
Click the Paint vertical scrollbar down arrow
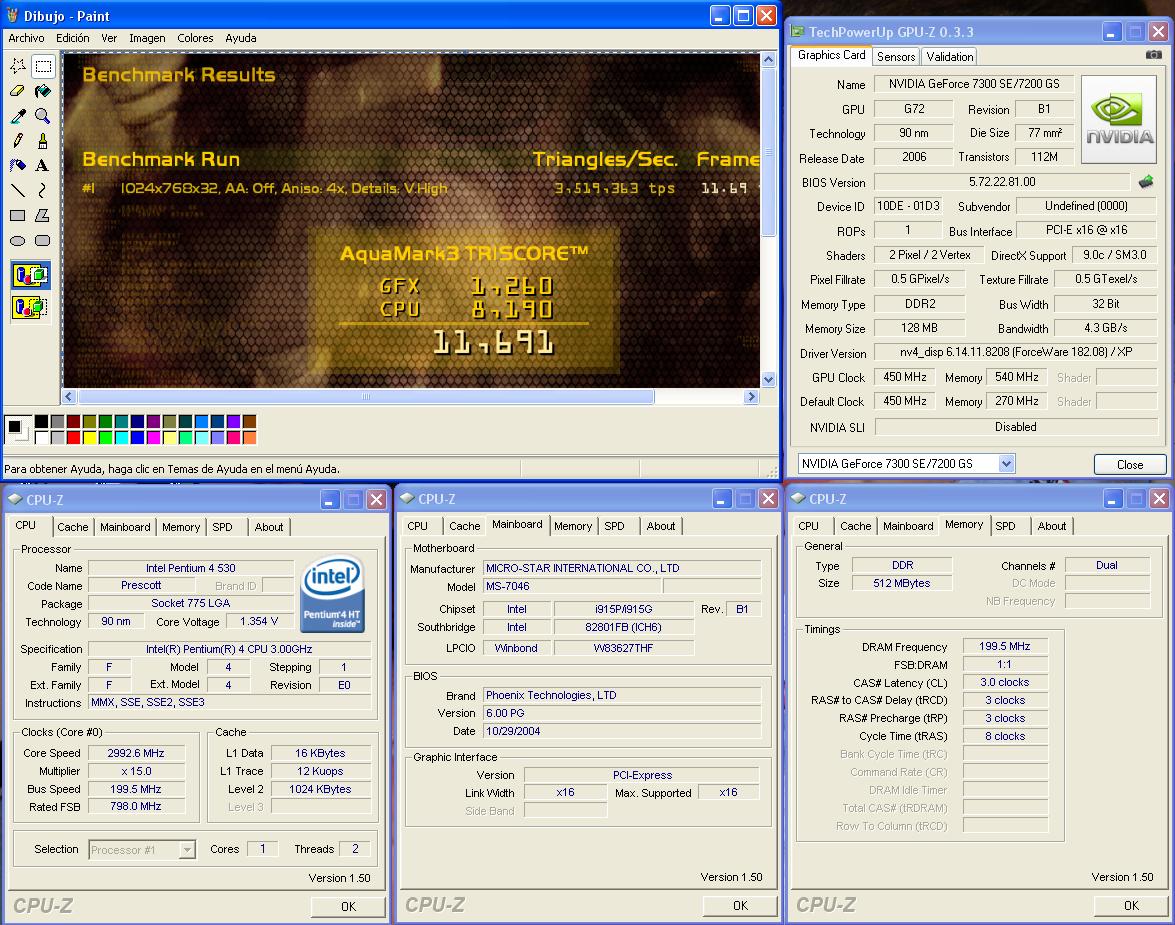coord(768,379)
